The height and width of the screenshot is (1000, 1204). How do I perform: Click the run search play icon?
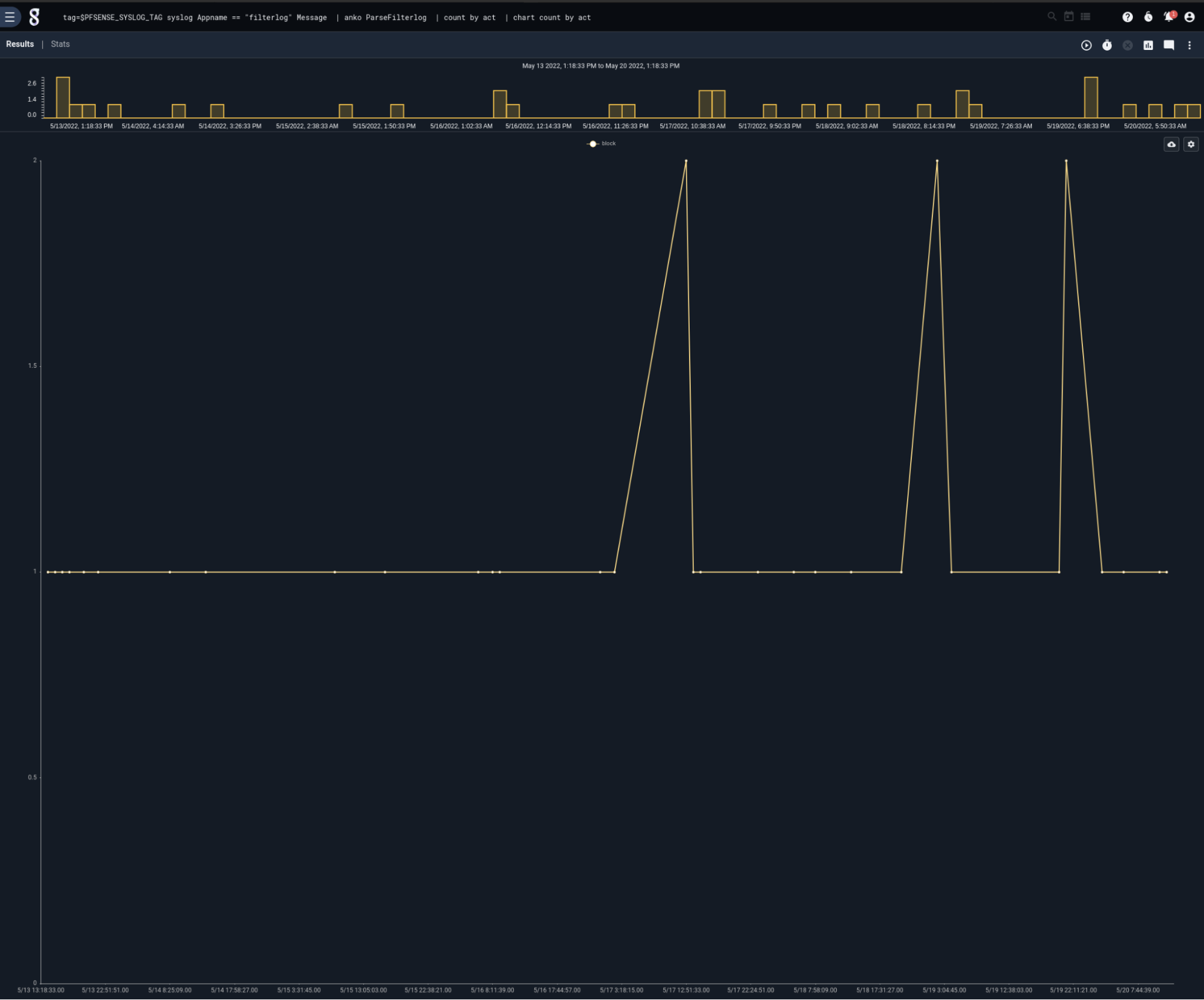(1087, 45)
